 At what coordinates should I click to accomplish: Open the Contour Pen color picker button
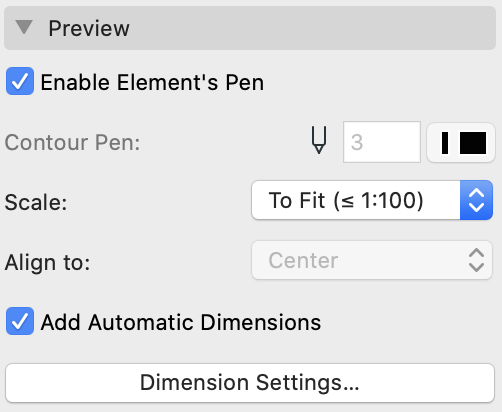pyautogui.click(x=461, y=143)
